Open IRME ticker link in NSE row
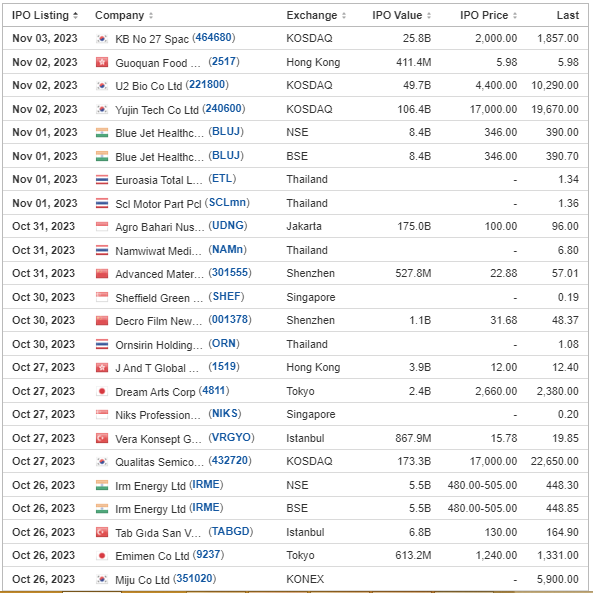593x593 pixels. pyautogui.click(x=206, y=484)
